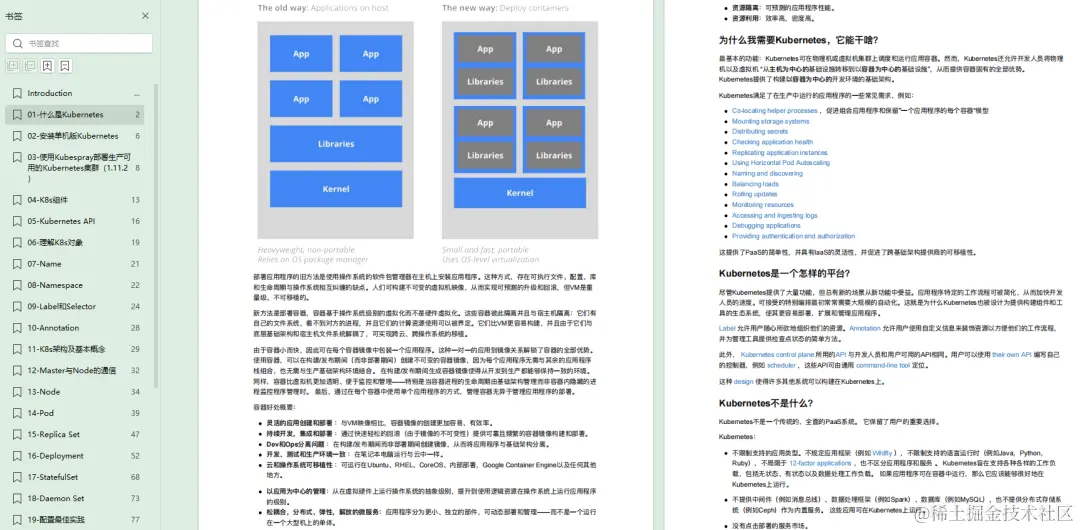Click the 12-factor applications link

click(820, 464)
